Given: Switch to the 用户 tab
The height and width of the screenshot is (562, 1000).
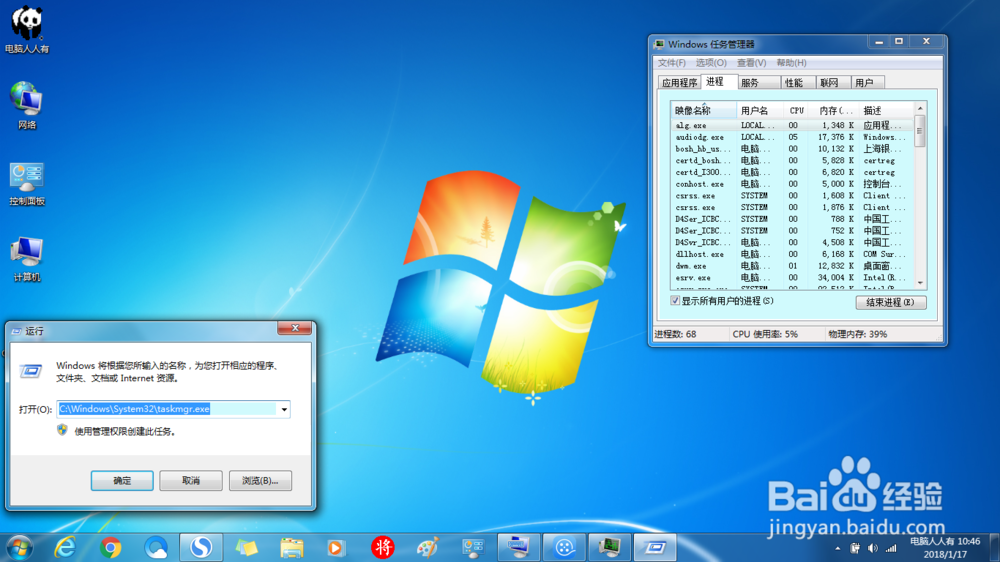Looking at the screenshot, I should pos(867,83).
